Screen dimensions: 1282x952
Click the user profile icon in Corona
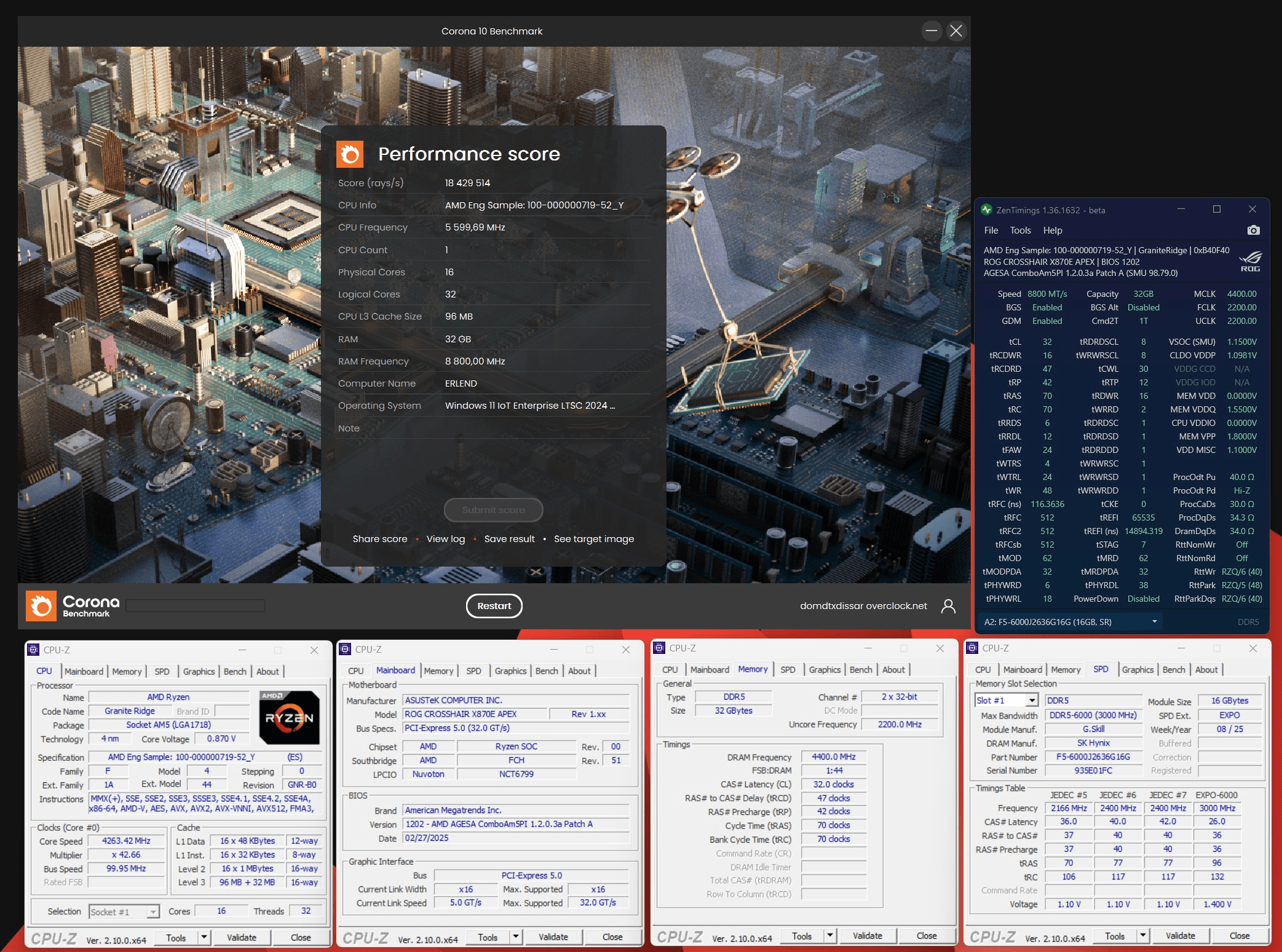pyautogui.click(x=948, y=606)
